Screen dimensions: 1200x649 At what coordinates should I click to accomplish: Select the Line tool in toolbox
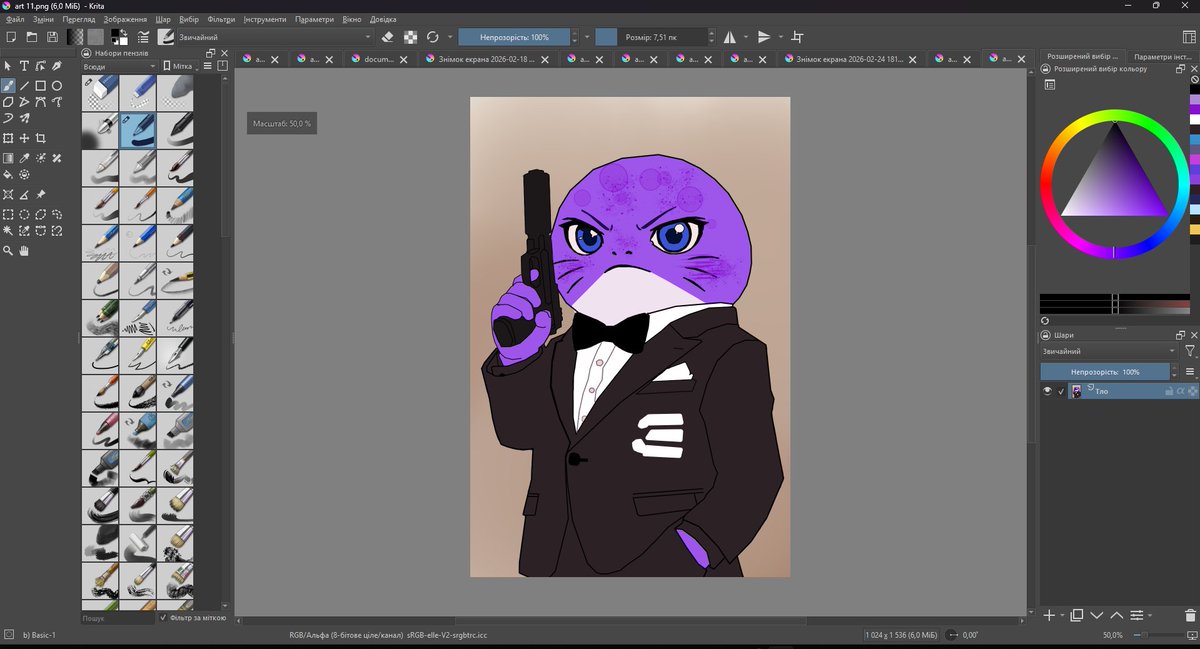coord(24,86)
